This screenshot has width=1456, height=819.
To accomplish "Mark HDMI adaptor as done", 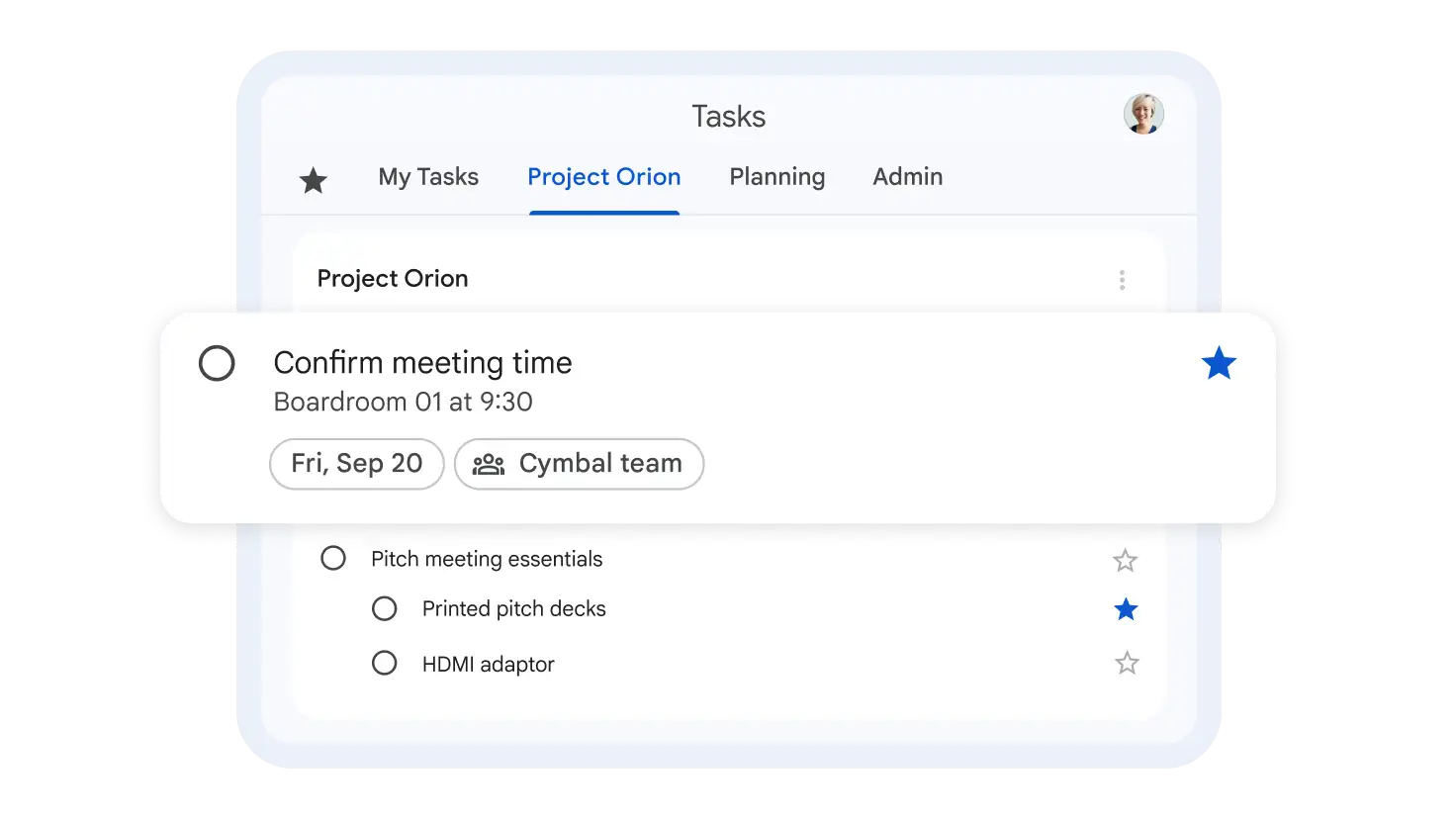I will (x=384, y=663).
